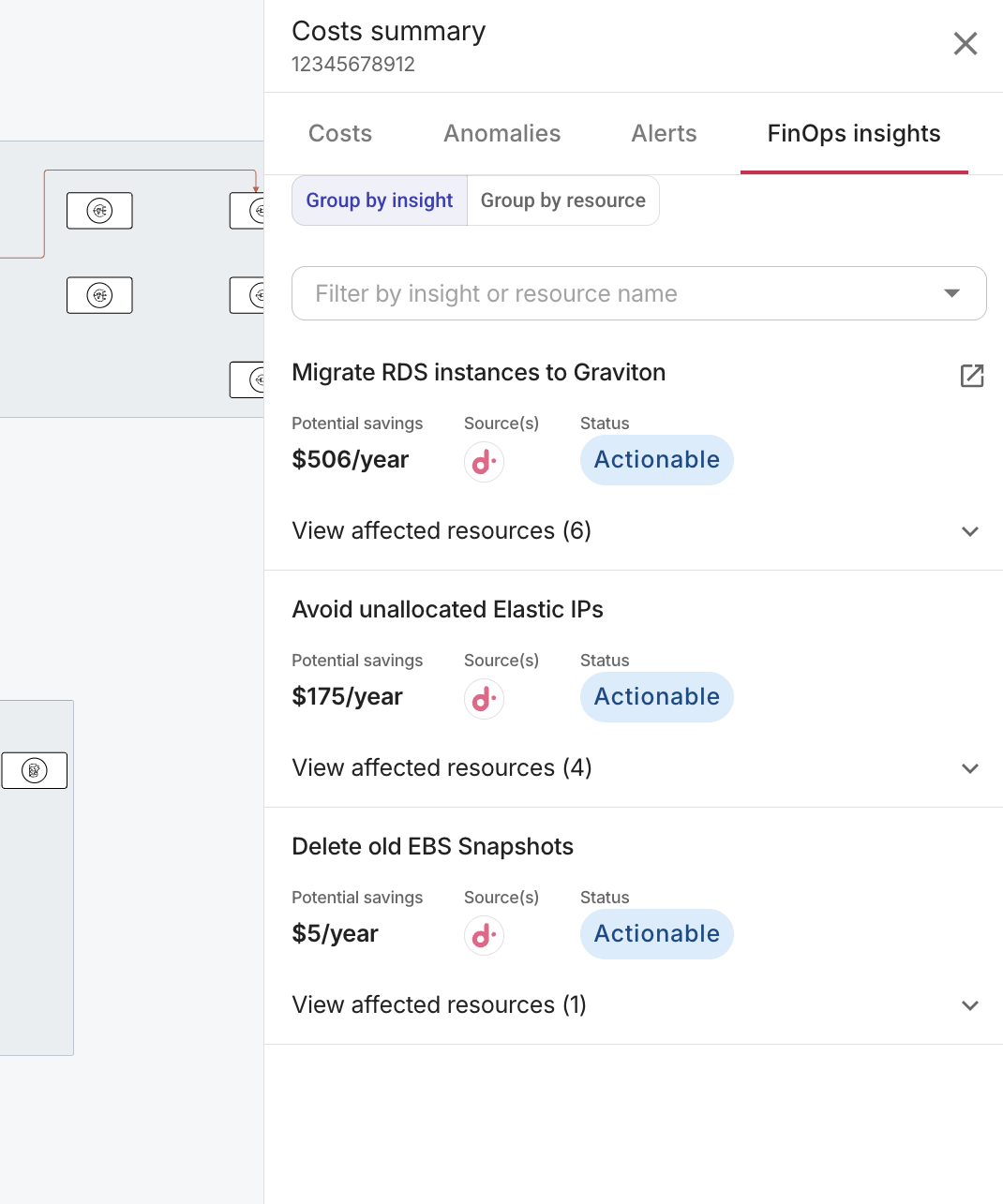Select the lone node icon in the lower diagram box
Image resolution: width=1003 pixels, height=1204 pixels.
(35, 770)
